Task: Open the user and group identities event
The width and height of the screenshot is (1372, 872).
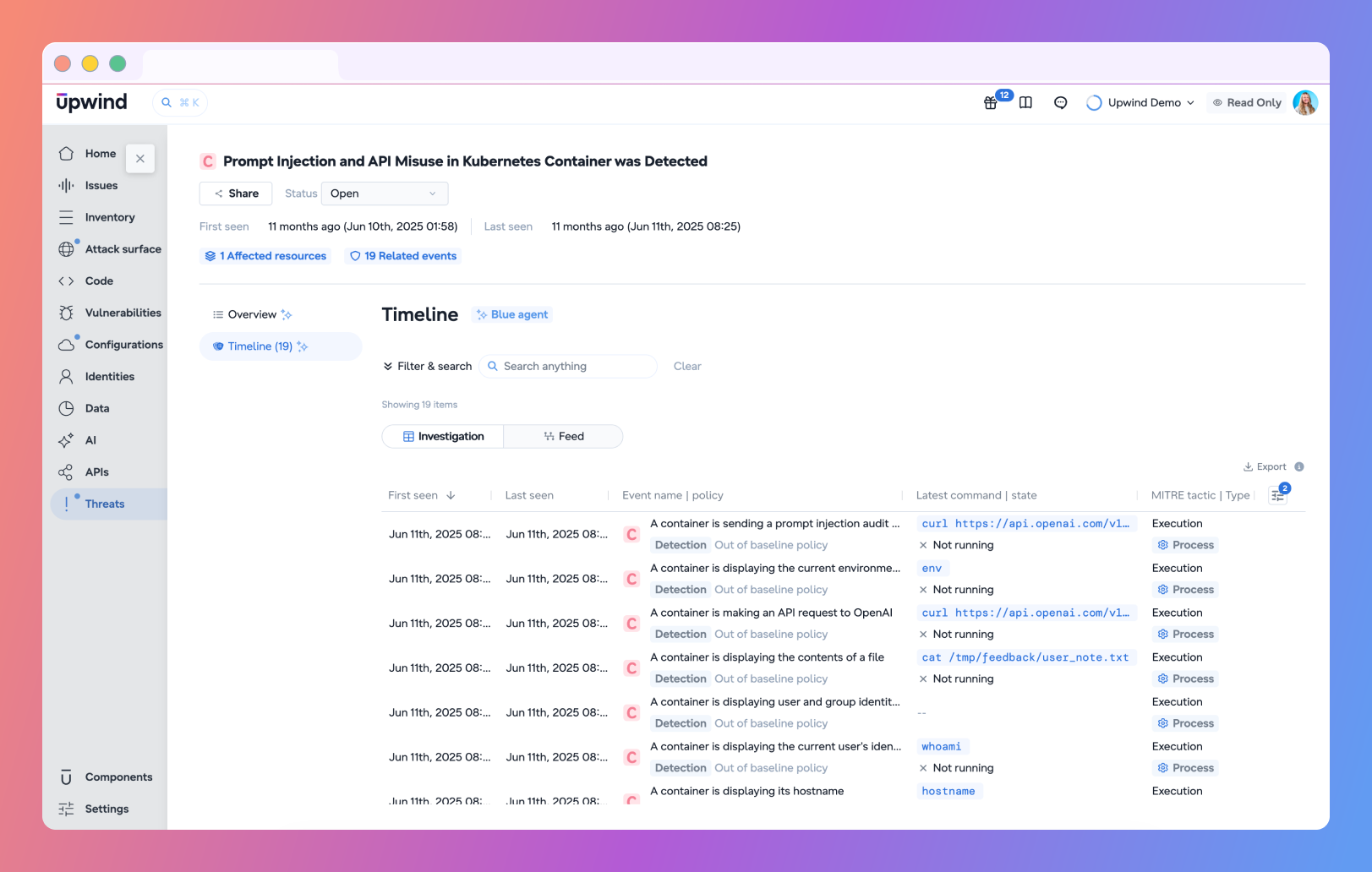Action: (775, 702)
